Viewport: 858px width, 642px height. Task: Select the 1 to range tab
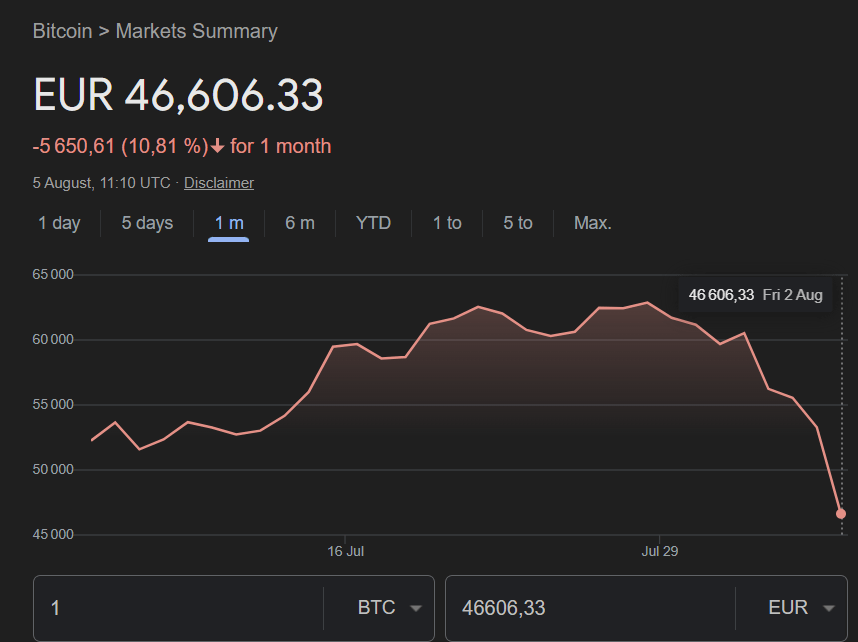click(x=447, y=223)
